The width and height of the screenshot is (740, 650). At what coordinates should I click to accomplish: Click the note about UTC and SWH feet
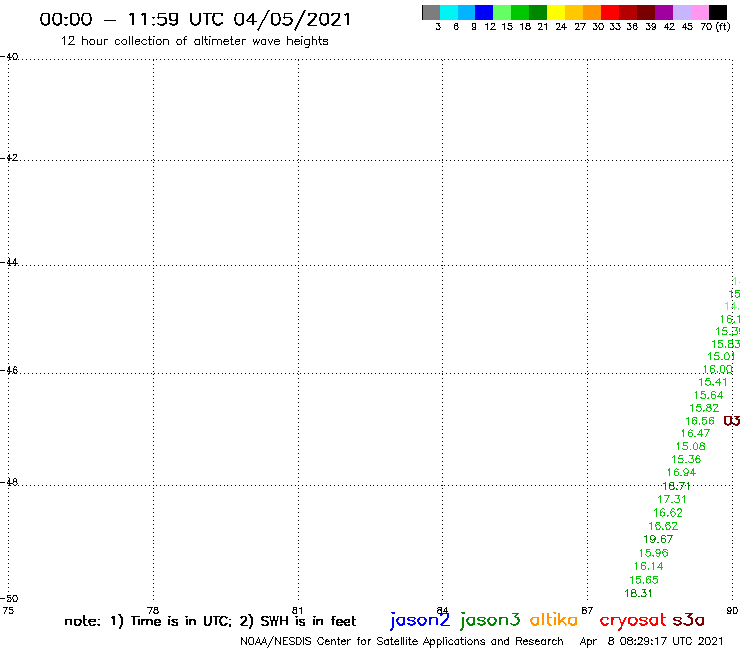click(210, 621)
